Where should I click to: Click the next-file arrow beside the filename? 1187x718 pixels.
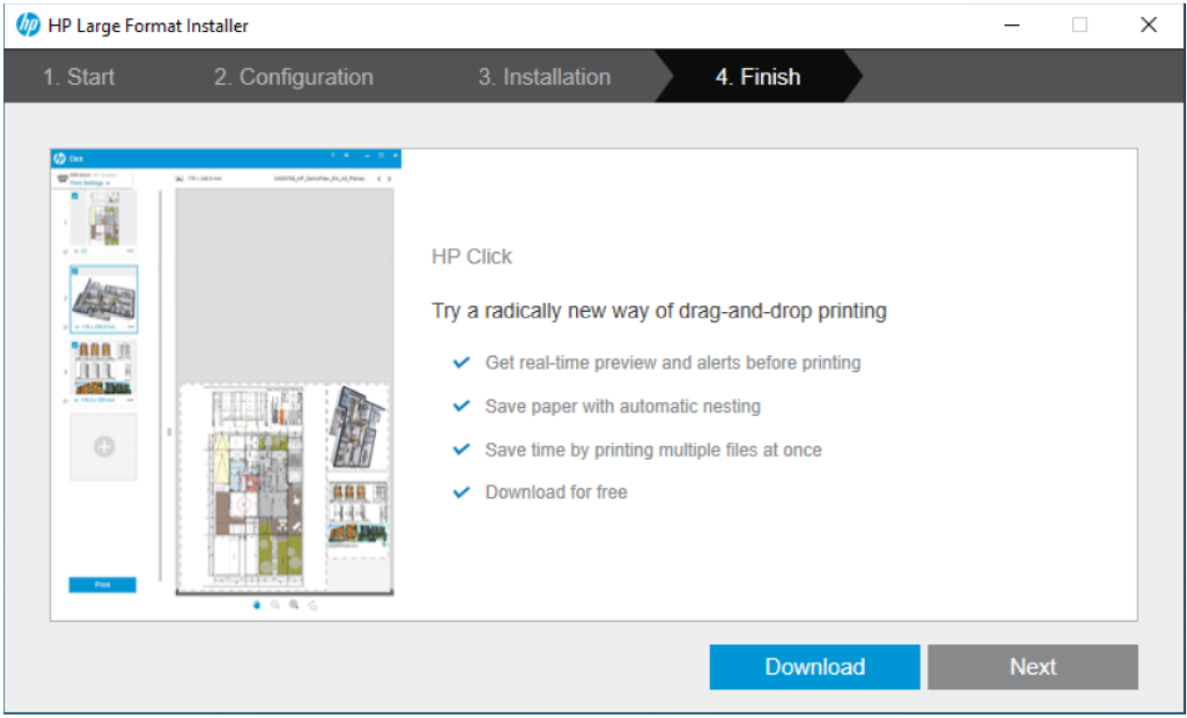[x=389, y=177]
